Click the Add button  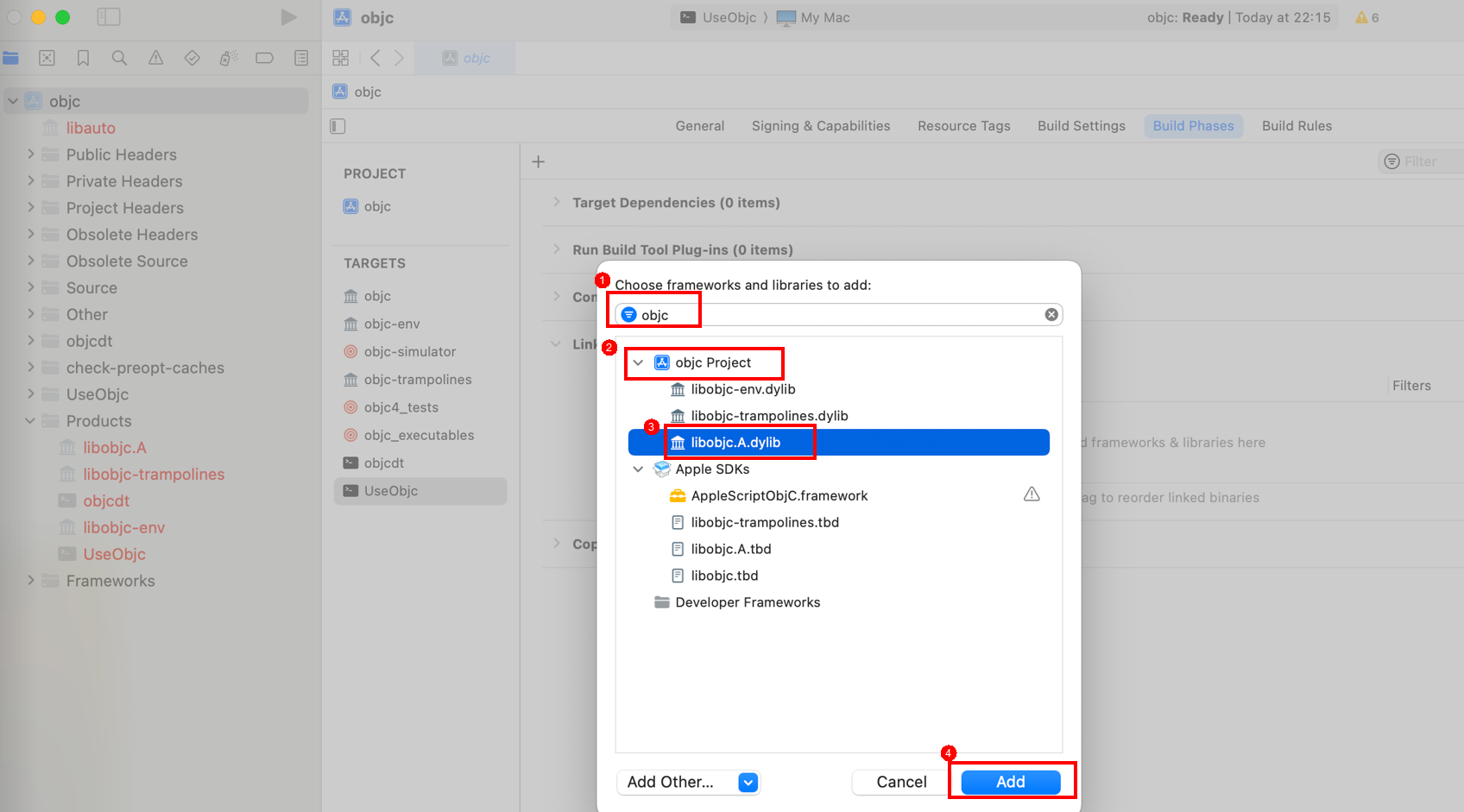[x=1010, y=782]
